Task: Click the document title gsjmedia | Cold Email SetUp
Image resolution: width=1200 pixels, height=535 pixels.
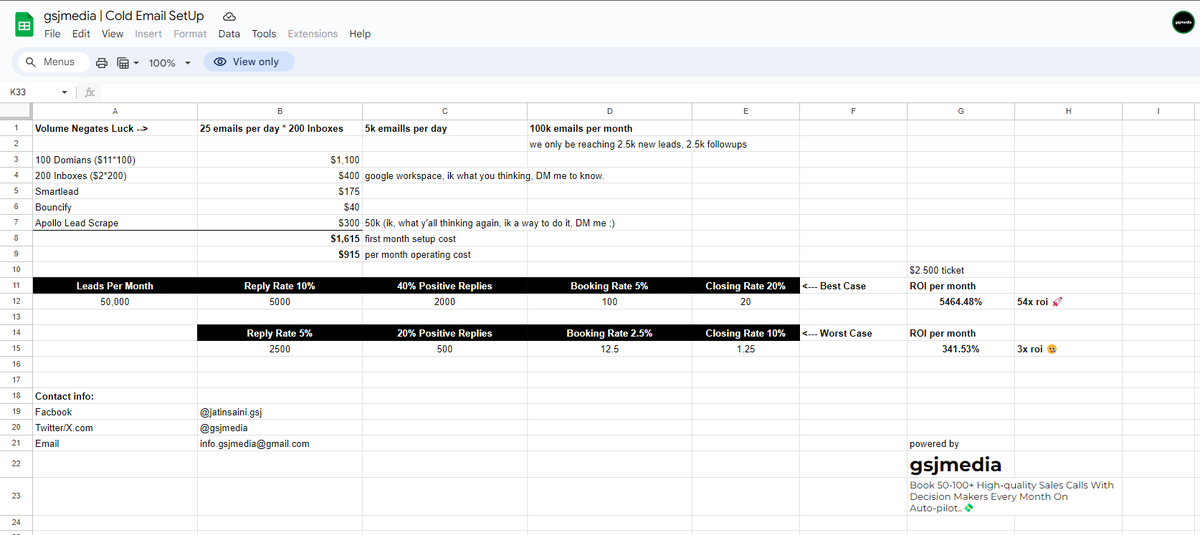Action: (124, 16)
